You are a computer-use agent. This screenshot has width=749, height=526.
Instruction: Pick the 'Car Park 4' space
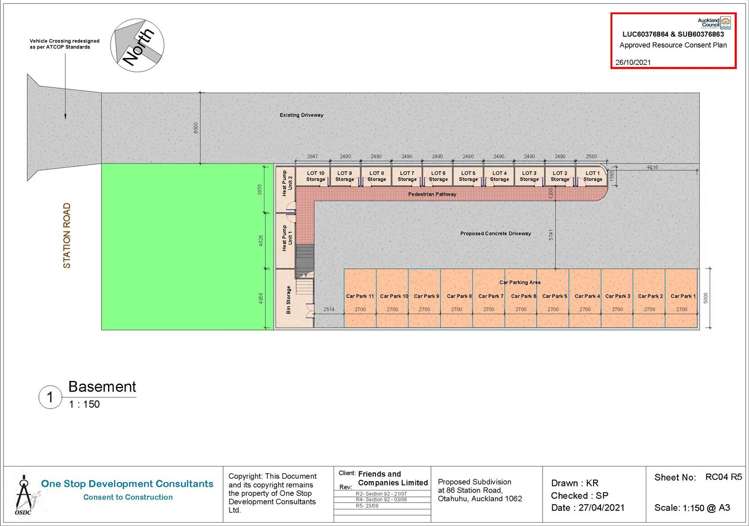[585, 298]
